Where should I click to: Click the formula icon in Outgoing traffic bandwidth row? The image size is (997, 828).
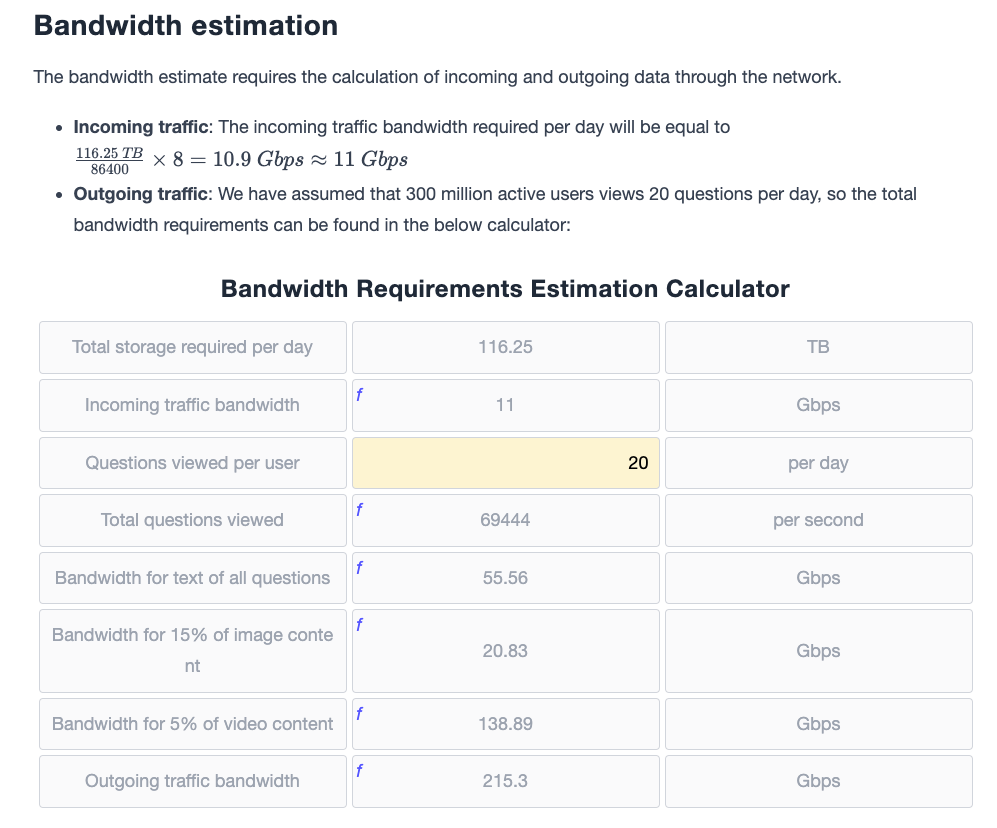(x=359, y=771)
